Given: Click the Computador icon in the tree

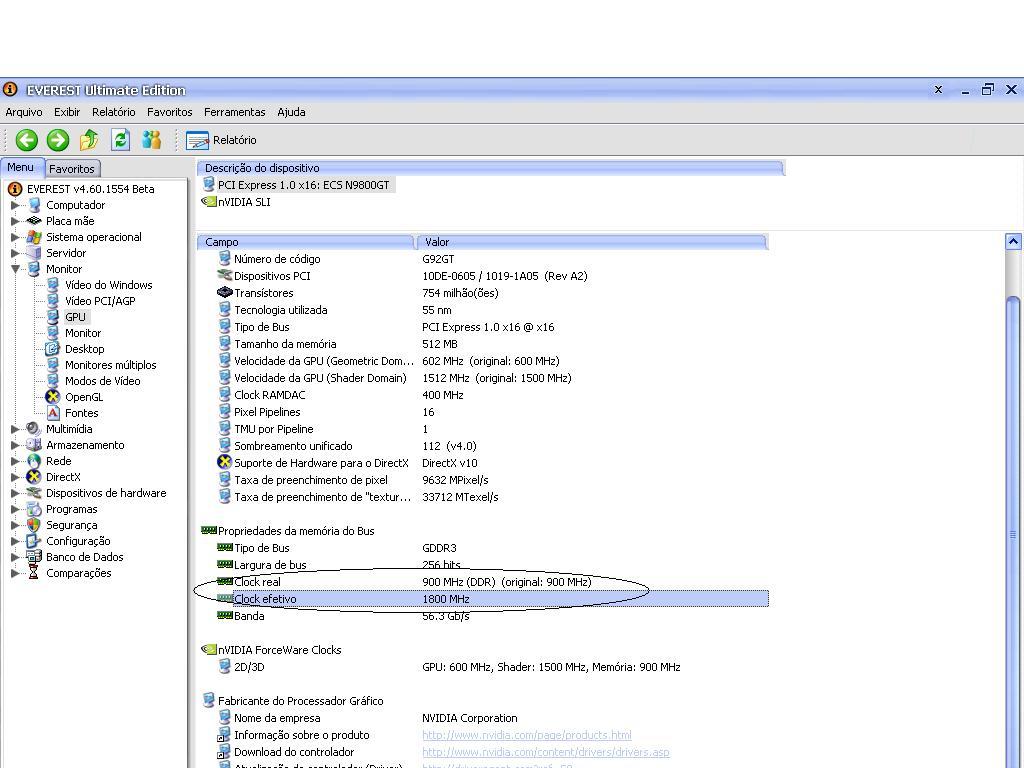Looking at the screenshot, I should (34, 205).
